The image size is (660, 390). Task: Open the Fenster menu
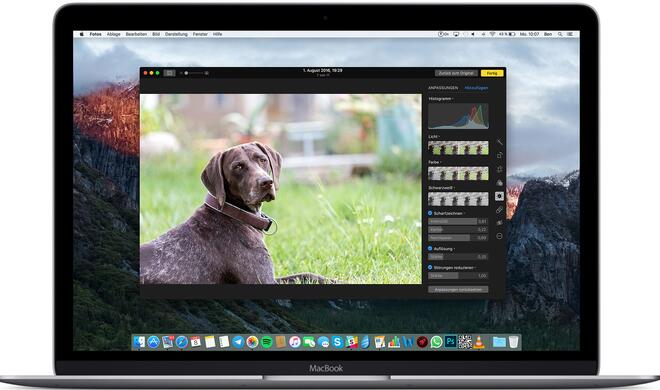tap(200, 34)
